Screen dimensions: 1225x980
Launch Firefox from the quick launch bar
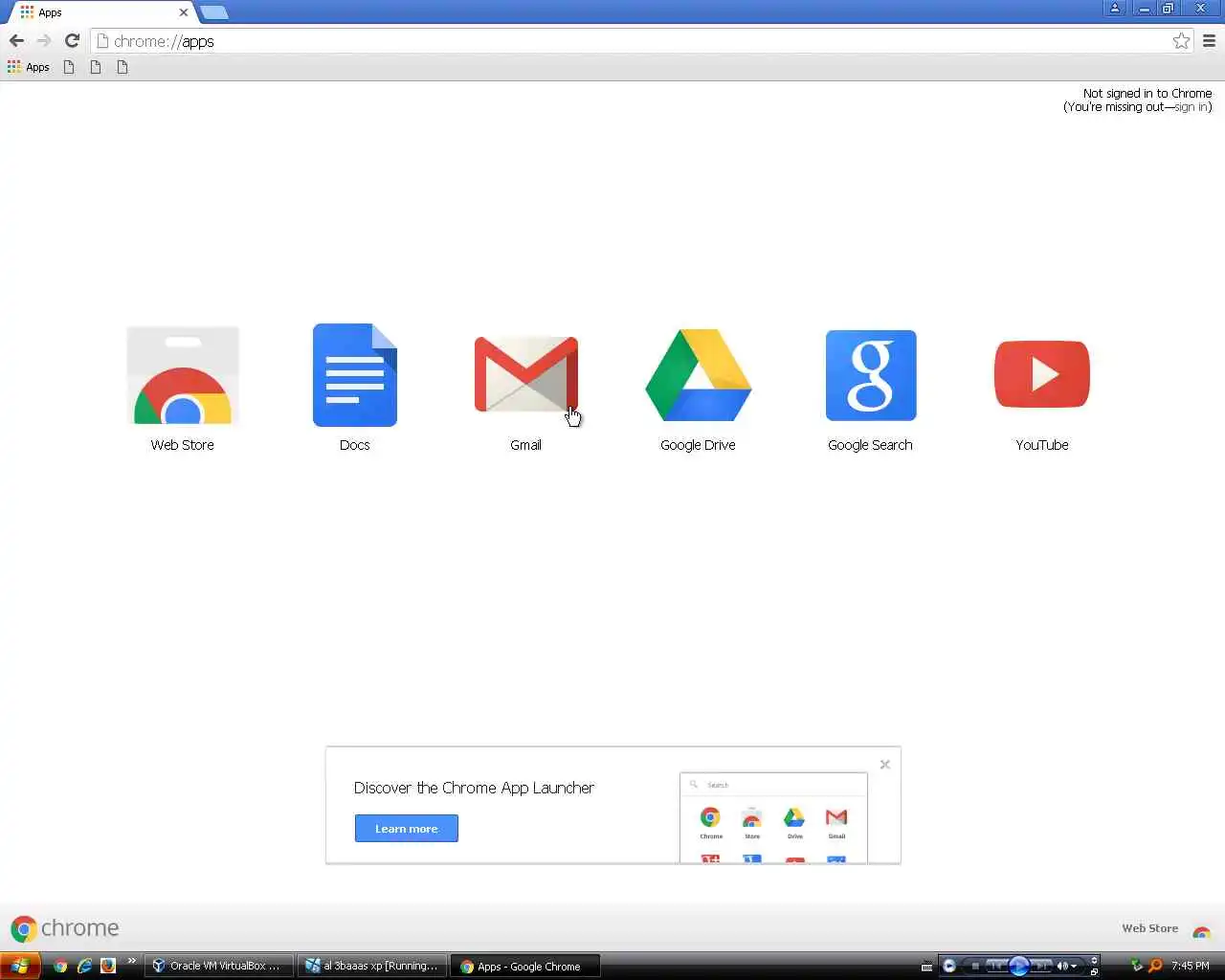(x=107, y=966)
